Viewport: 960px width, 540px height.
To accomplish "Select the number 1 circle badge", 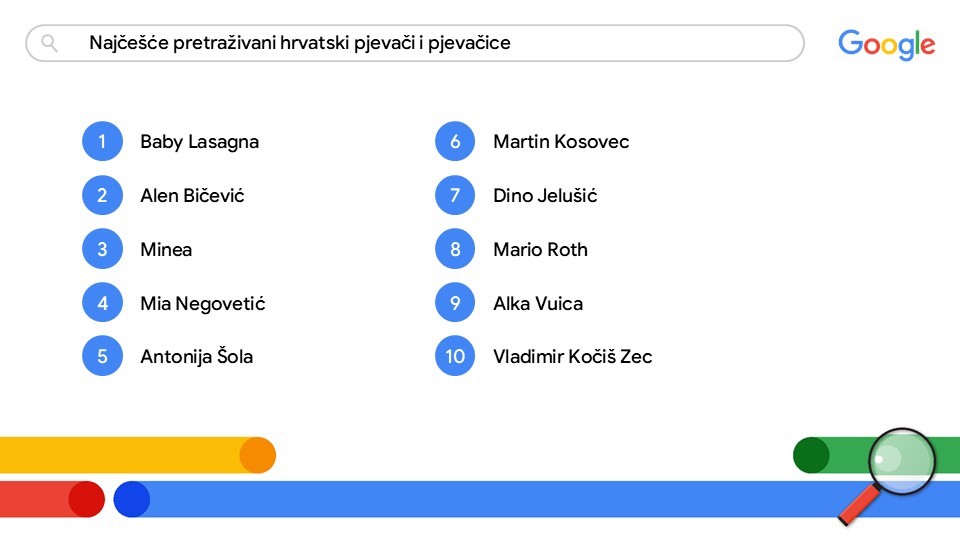I will coord(102,141).
